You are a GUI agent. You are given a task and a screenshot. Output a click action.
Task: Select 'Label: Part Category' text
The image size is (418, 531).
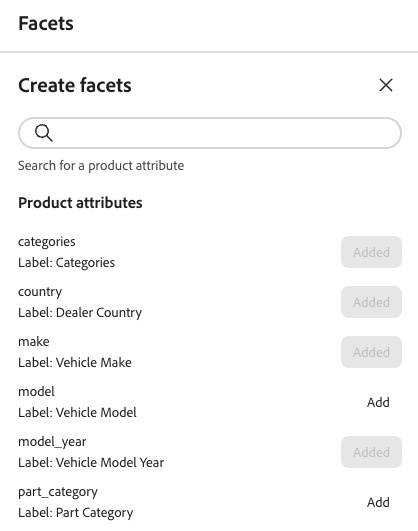(76, 513)
